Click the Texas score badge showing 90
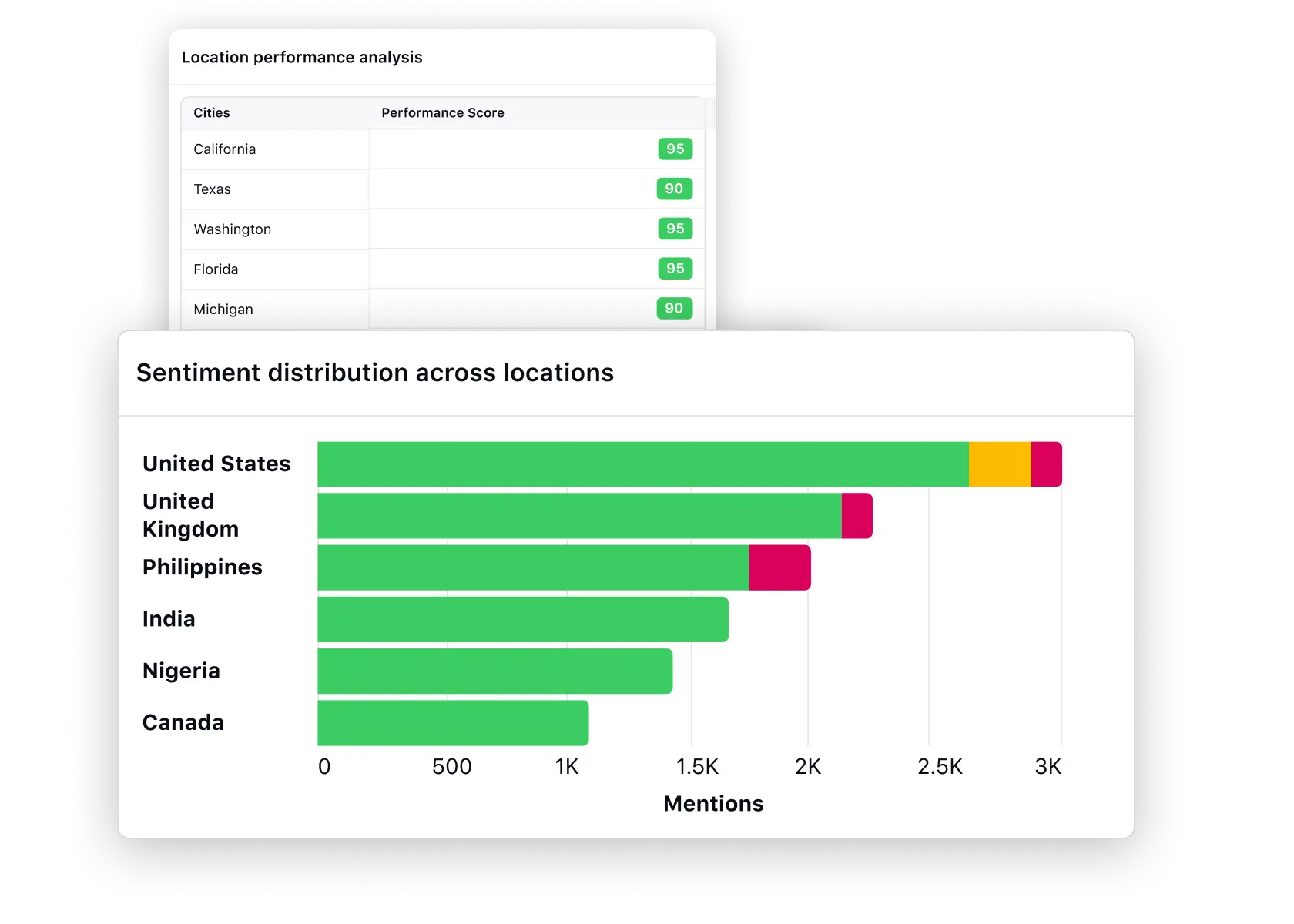Image resolution: width=1294 pixels, height=924 pixels. pyautogui.click(x=675, y=189)
